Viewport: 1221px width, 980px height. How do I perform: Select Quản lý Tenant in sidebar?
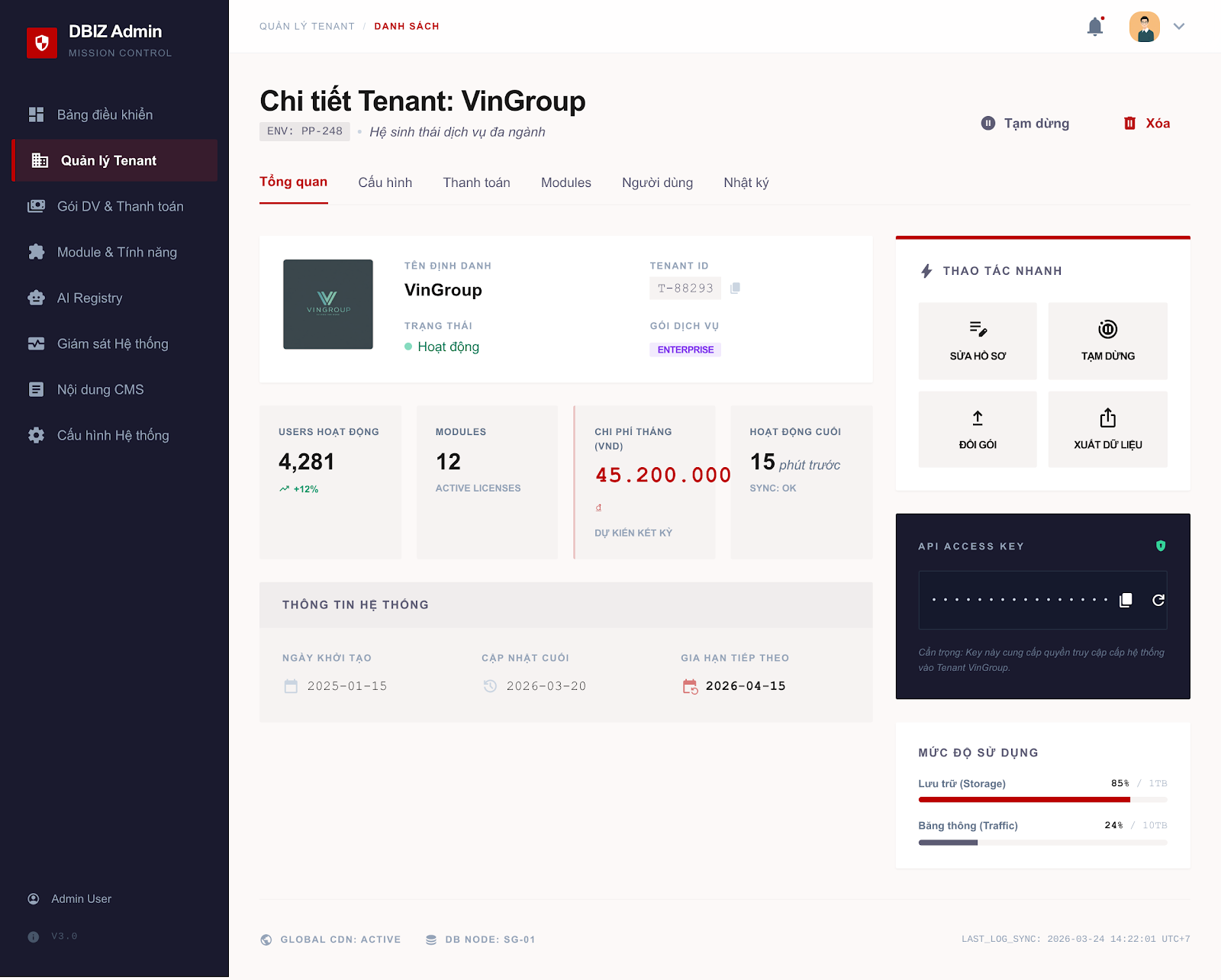pos(115,160)
